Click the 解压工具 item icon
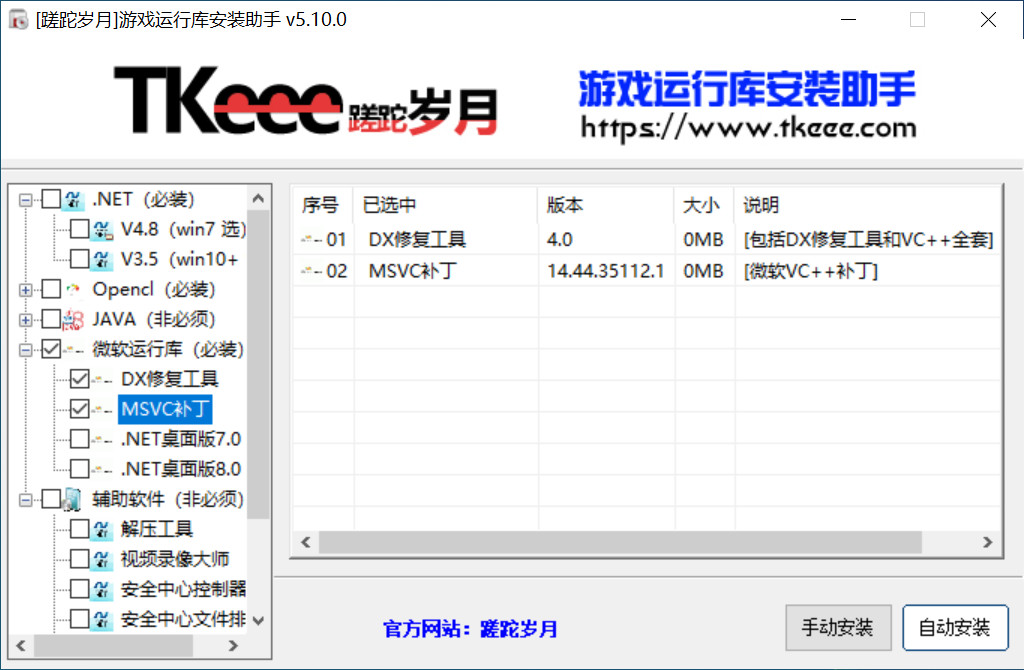 coord(103,529)
